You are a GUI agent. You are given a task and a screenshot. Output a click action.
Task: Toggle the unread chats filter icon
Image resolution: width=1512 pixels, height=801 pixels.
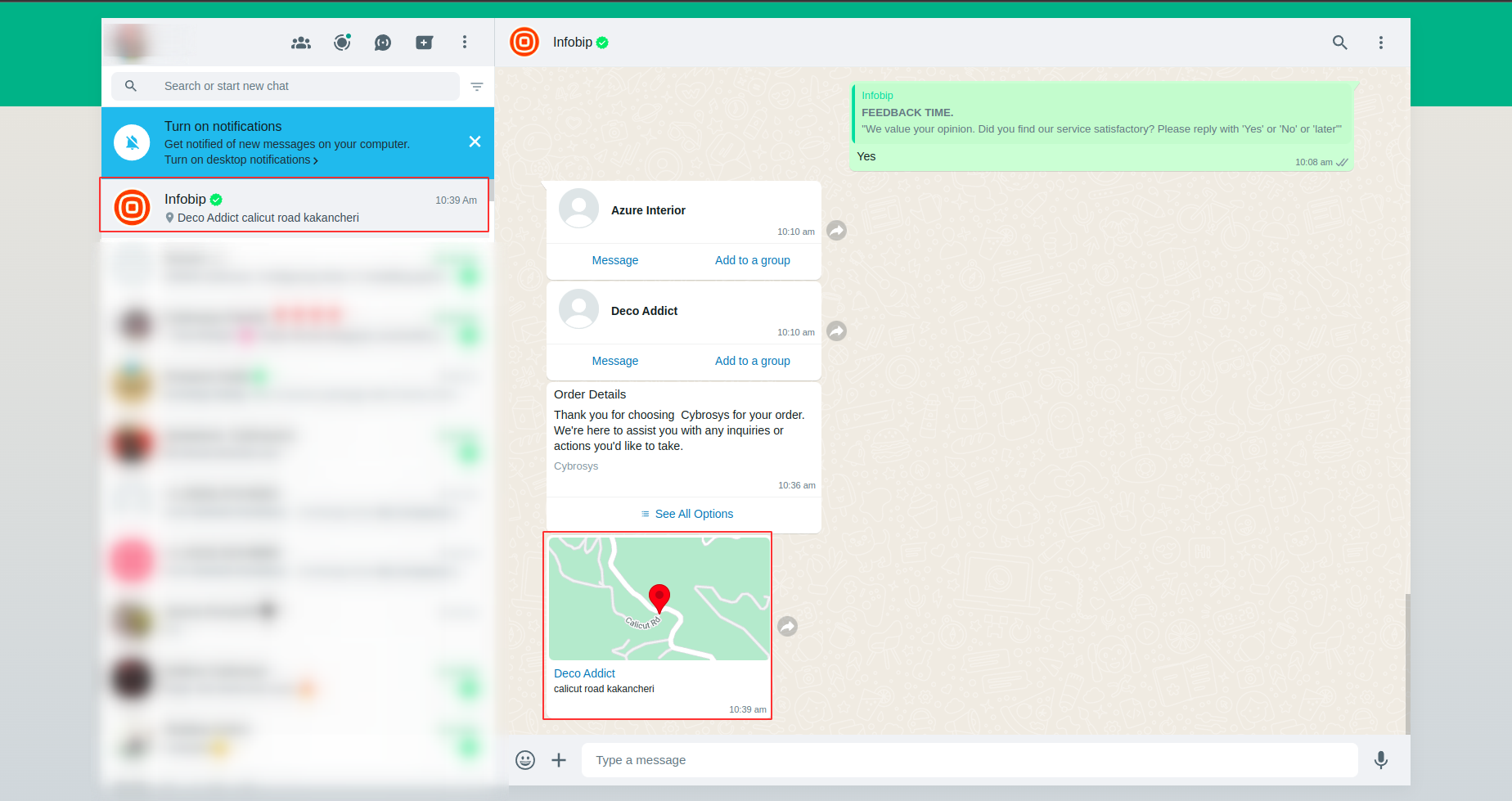pyautogui.click(x=477, y=87)
